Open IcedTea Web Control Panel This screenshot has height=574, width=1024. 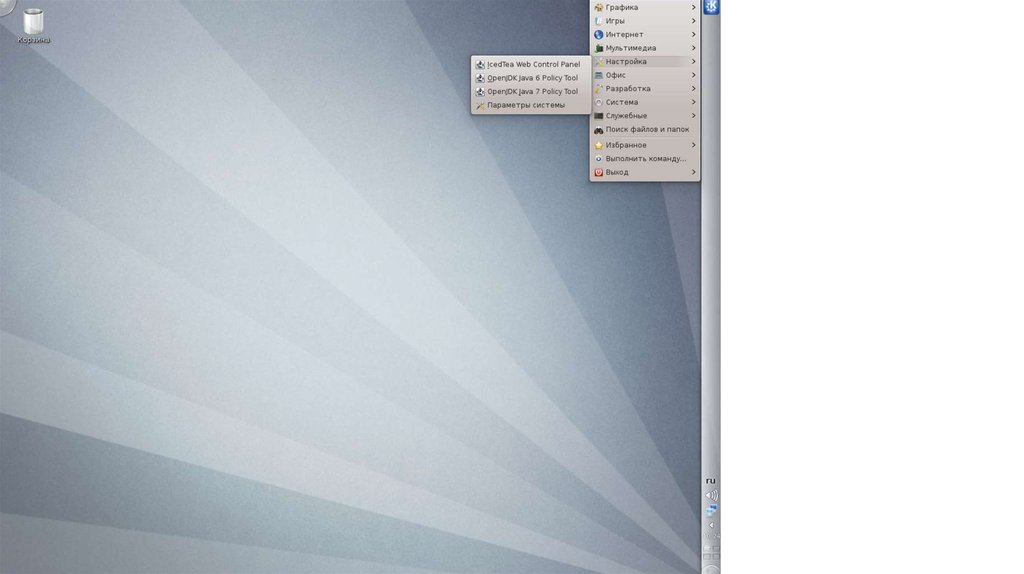click(x=533, y=64)
